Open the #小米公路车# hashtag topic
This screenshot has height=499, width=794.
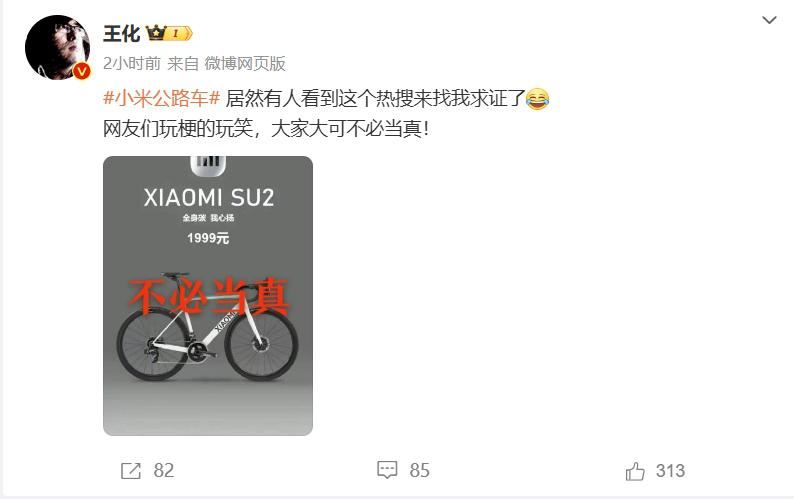[162, 98]
